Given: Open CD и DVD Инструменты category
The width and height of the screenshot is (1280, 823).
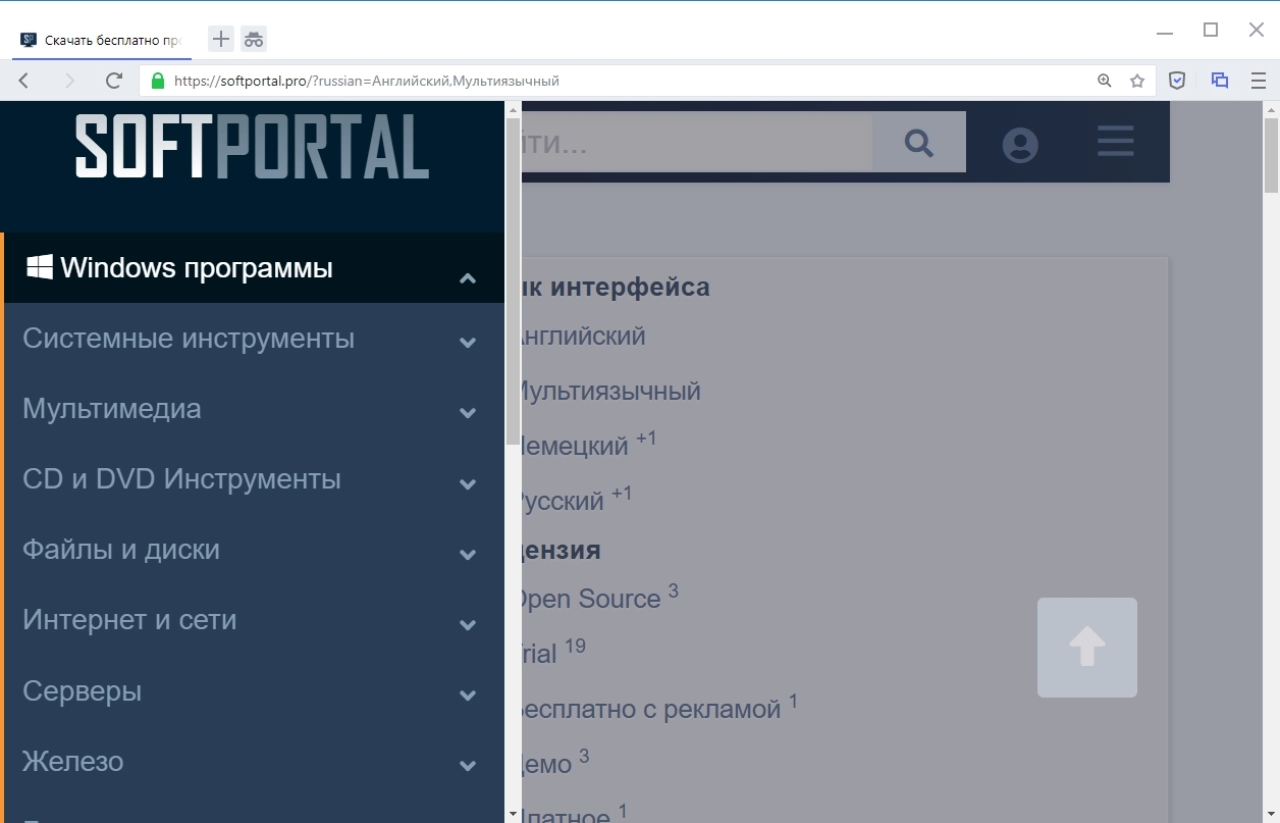Looking at the screenshot, I should point(182,479).
